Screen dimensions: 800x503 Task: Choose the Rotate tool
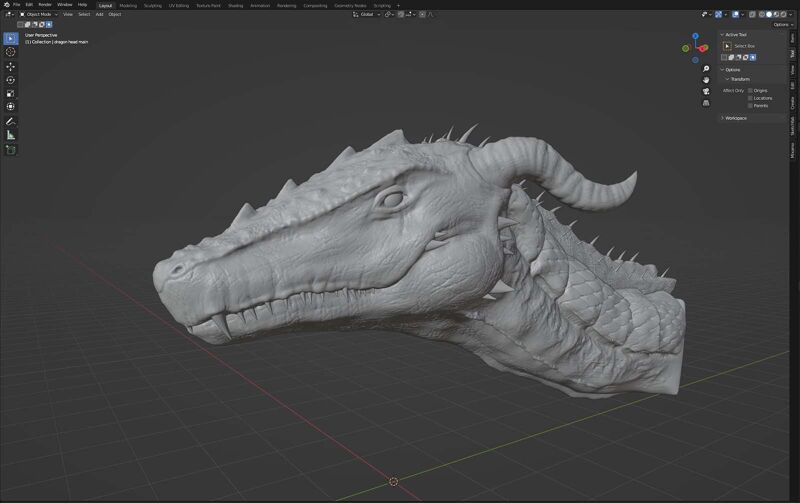(x=11, y=80)
